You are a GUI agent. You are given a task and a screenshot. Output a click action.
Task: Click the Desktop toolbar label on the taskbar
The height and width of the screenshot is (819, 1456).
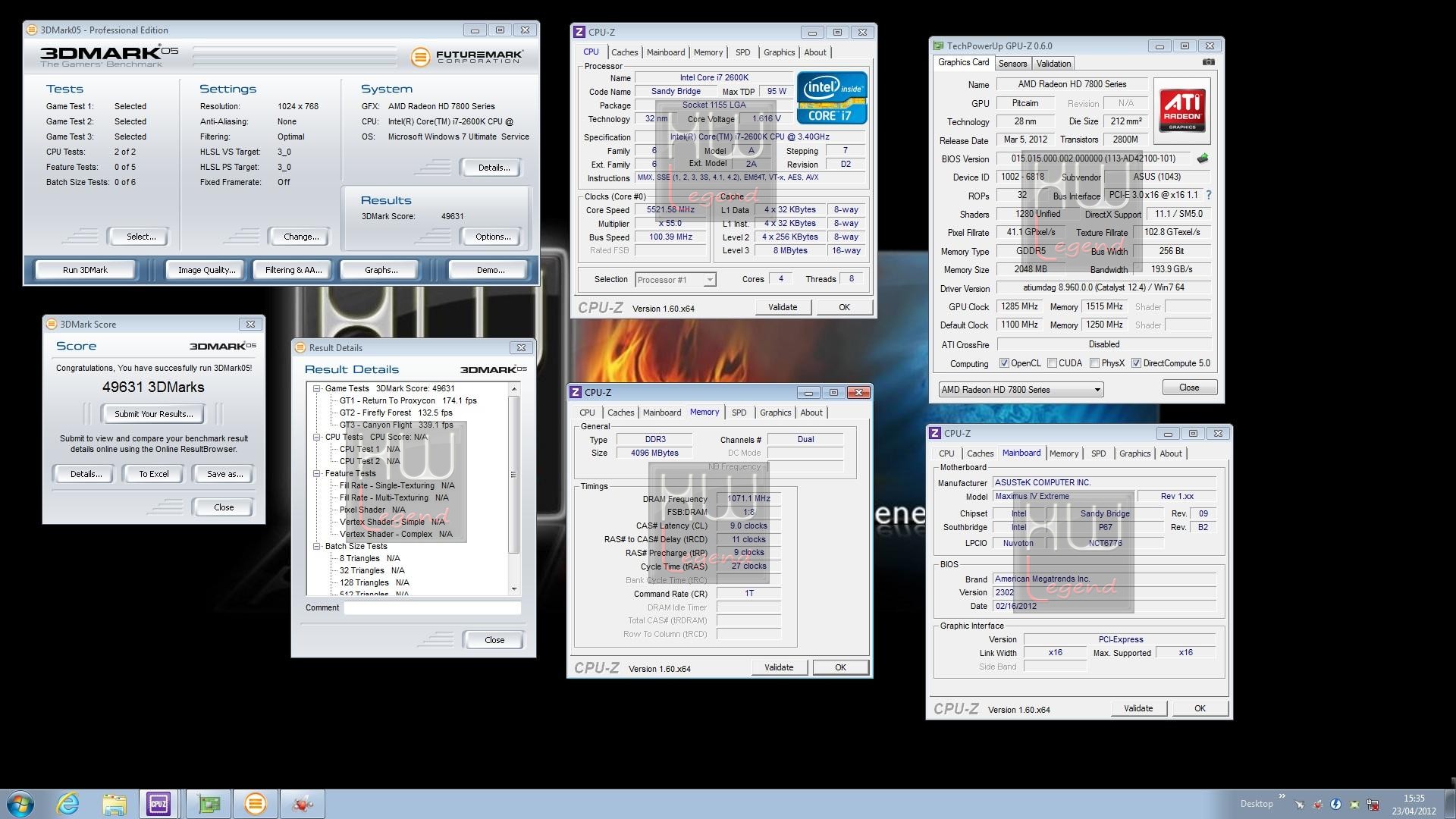[x=1257, y=804]
